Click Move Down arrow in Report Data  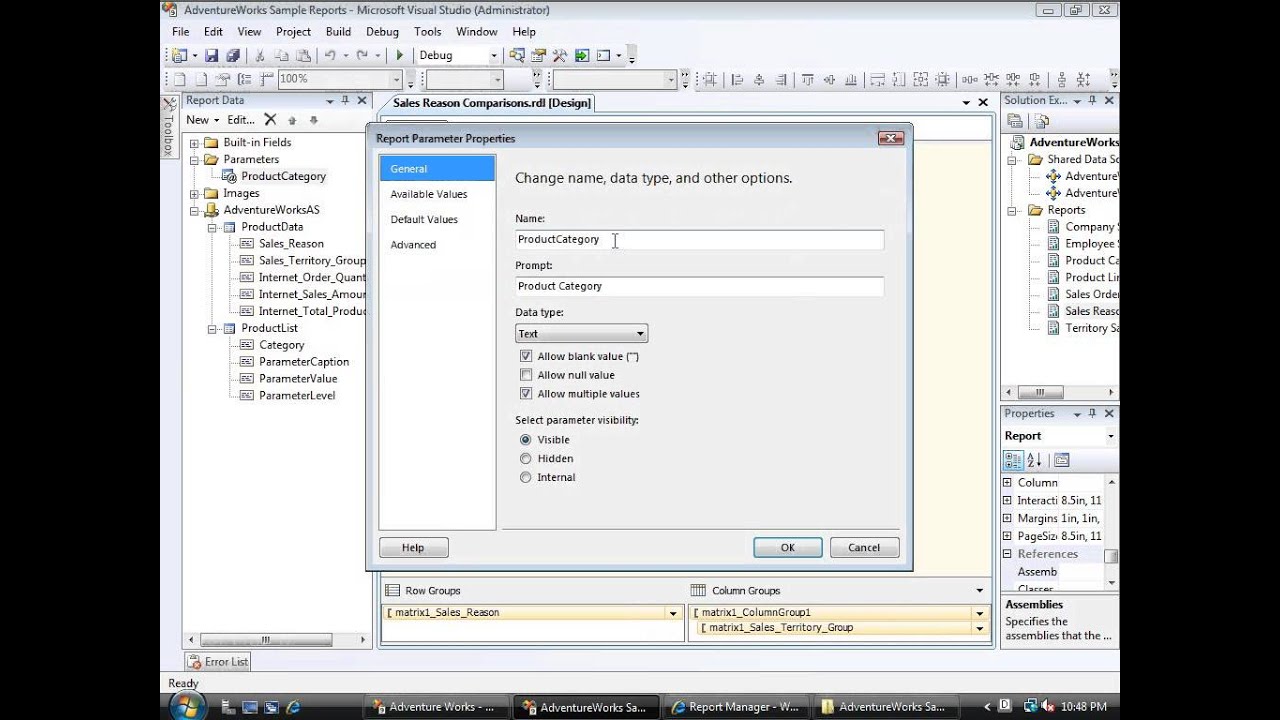pyautogui.click(x=313, y=120)
